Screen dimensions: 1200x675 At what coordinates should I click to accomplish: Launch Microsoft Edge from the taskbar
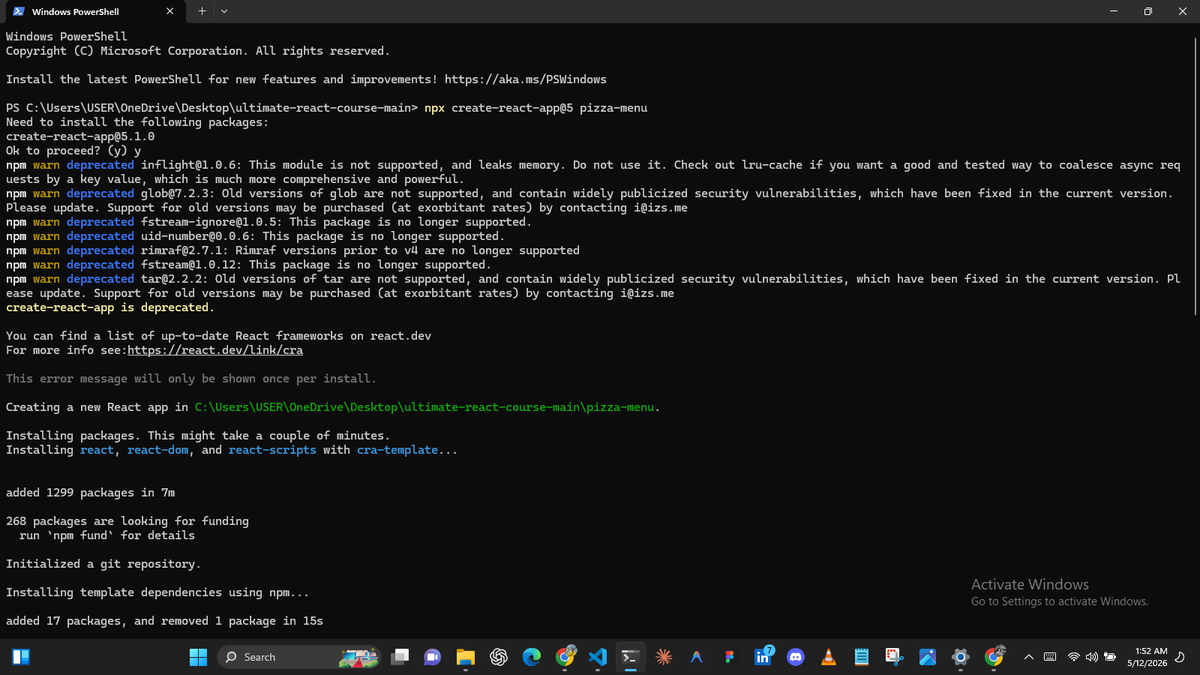(x=532, y=657)
